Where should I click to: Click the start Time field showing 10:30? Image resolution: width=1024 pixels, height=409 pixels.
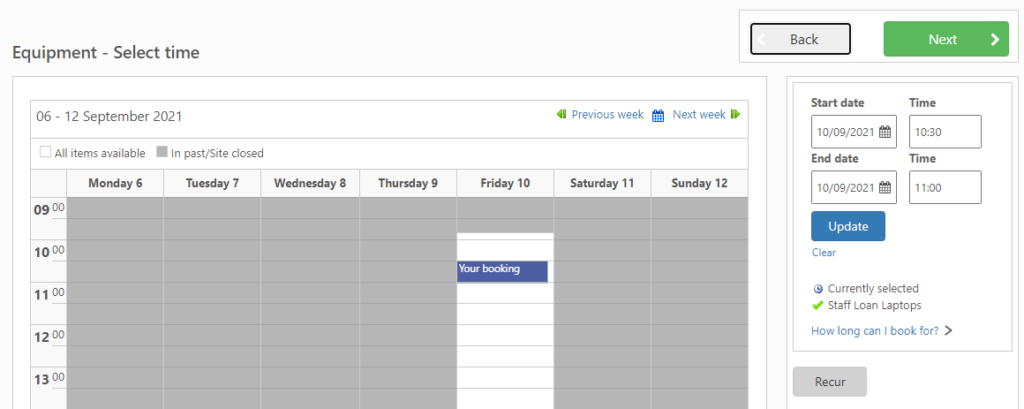(945, 132)
